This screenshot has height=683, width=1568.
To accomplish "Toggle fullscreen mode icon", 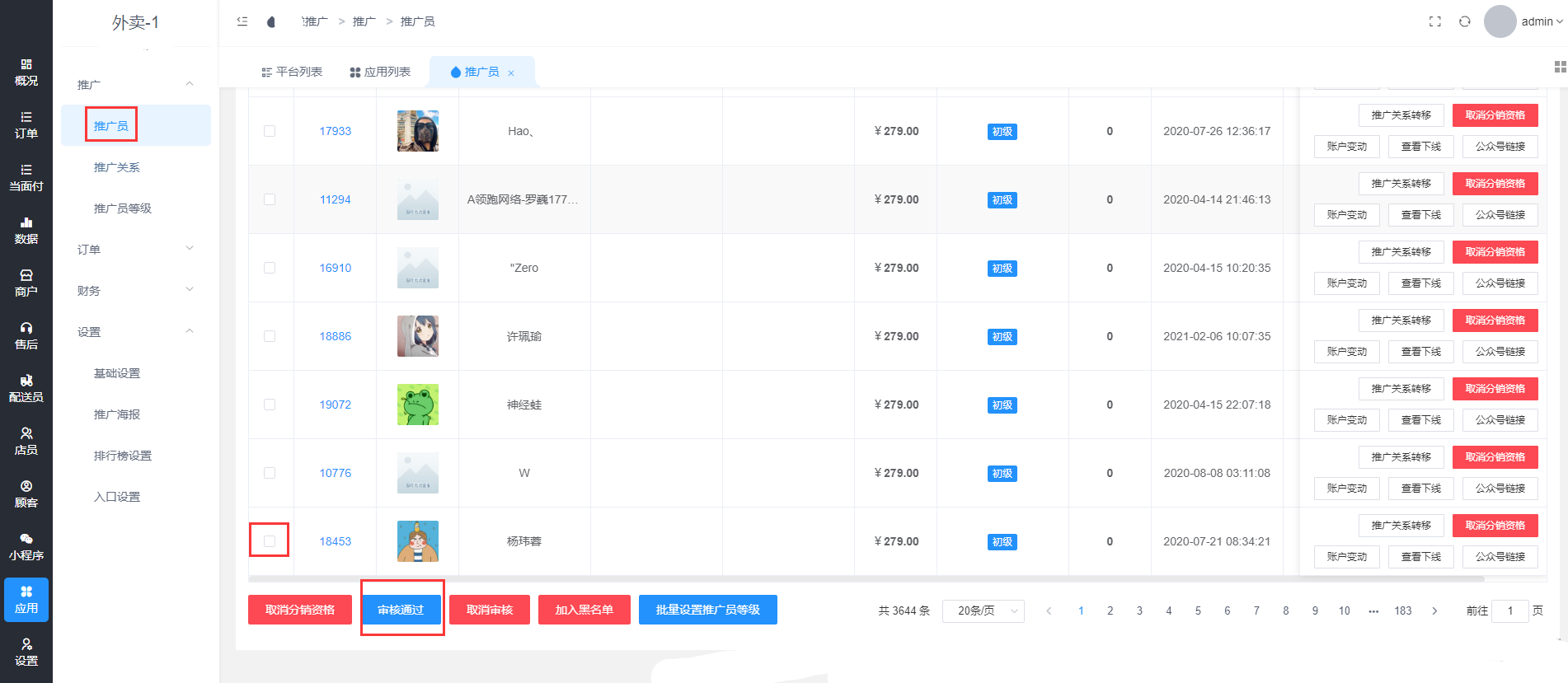I will coord(1435,21).
